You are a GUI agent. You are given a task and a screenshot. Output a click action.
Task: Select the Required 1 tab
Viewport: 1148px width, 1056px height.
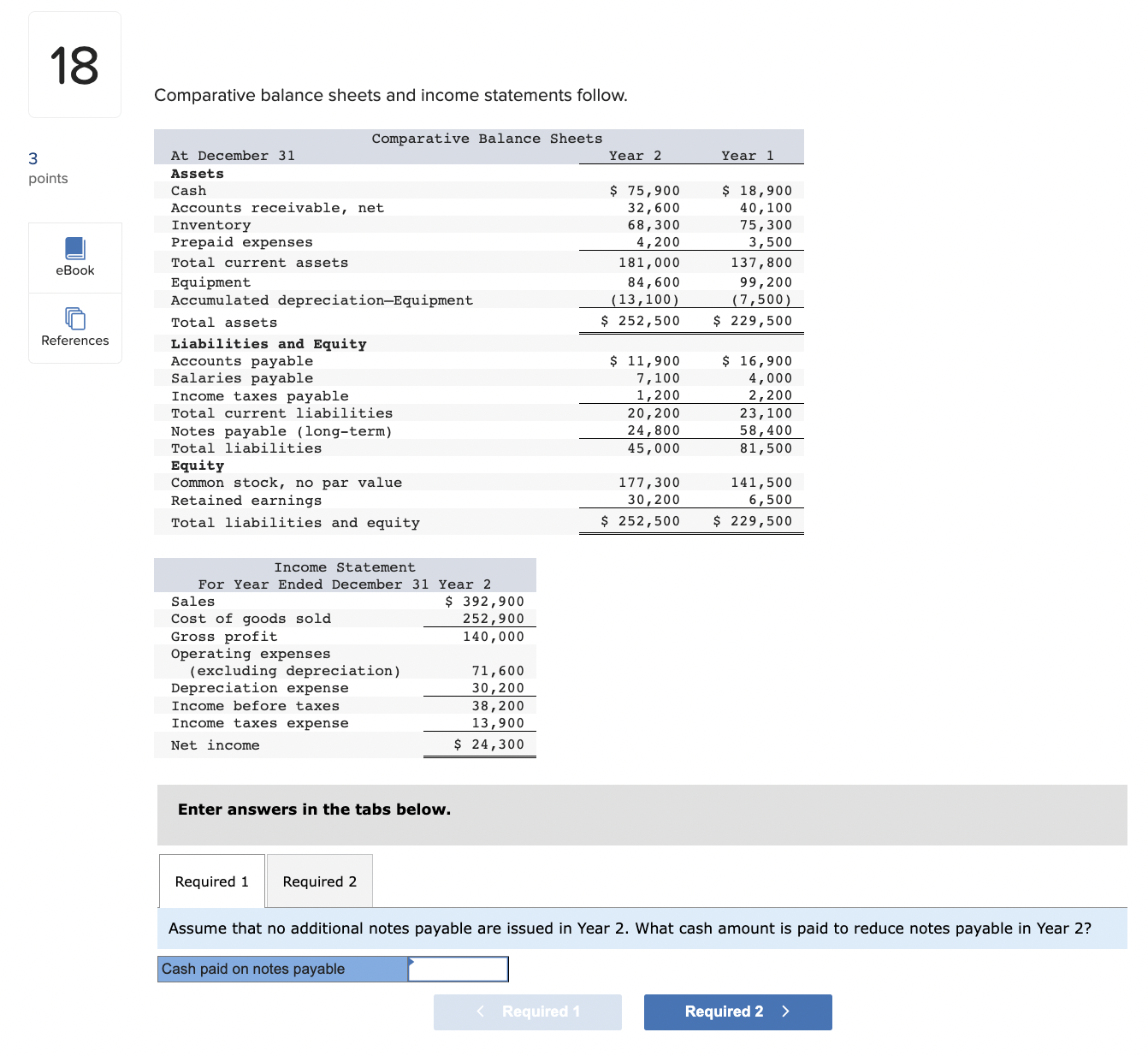tap(211, 881)
